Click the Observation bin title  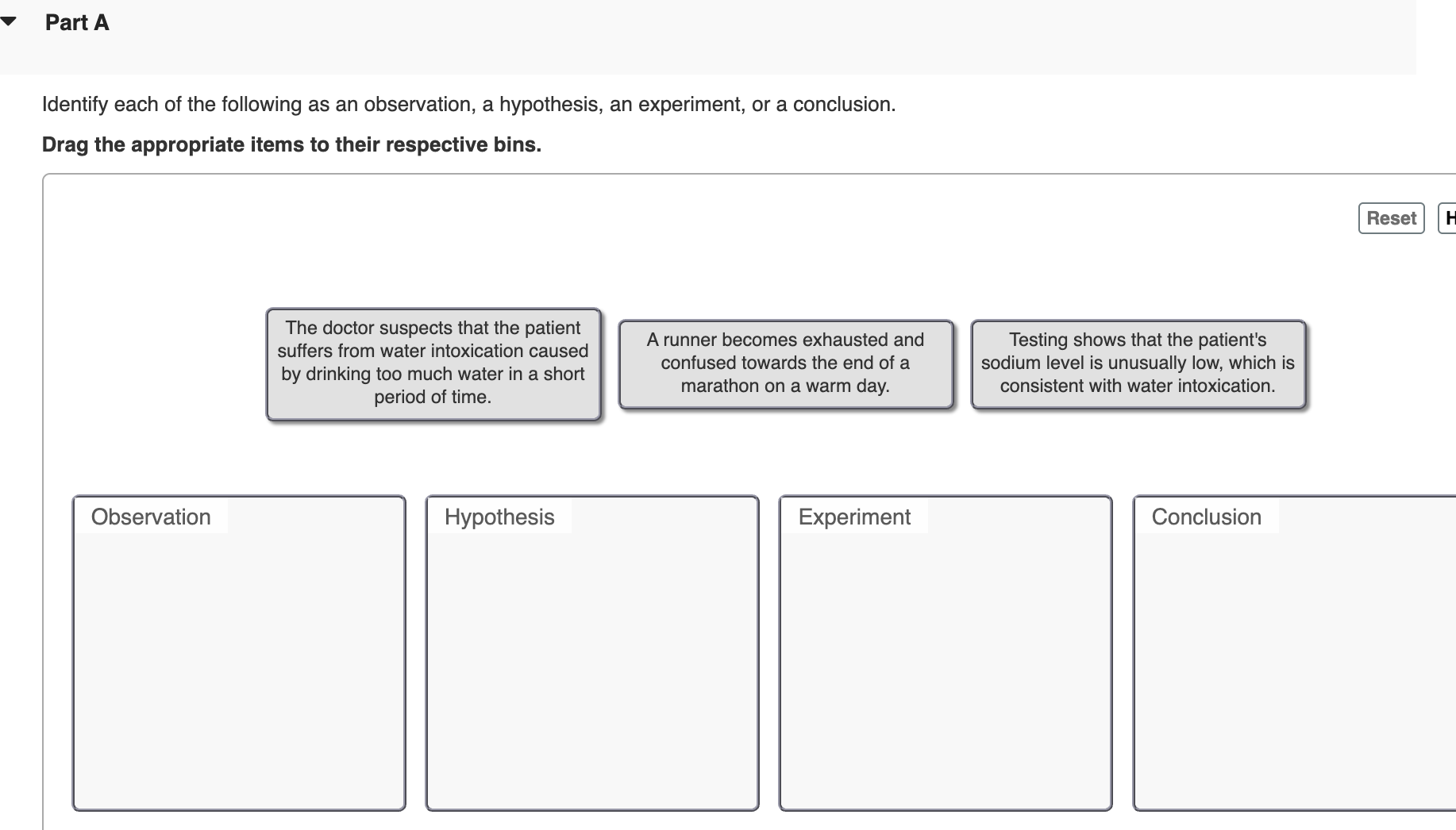pos(150,517)
